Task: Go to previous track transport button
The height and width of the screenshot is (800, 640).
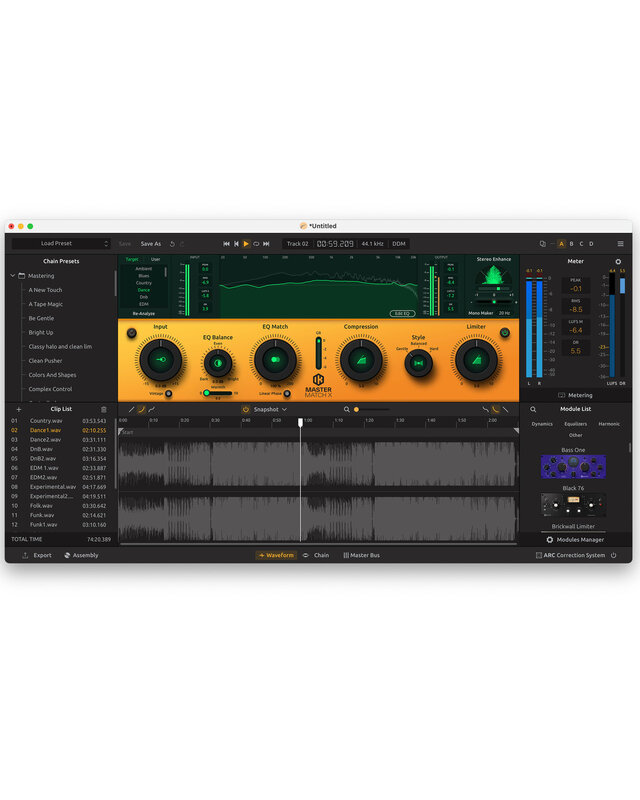Action: 236,244
